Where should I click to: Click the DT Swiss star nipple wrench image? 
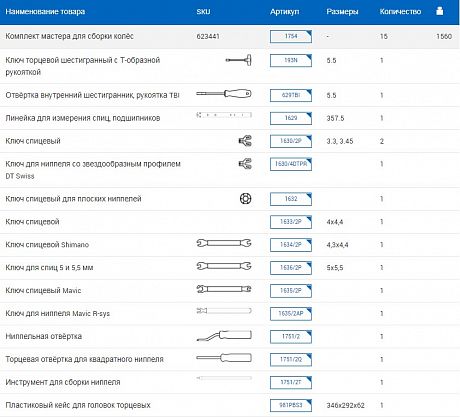[245, 164]
